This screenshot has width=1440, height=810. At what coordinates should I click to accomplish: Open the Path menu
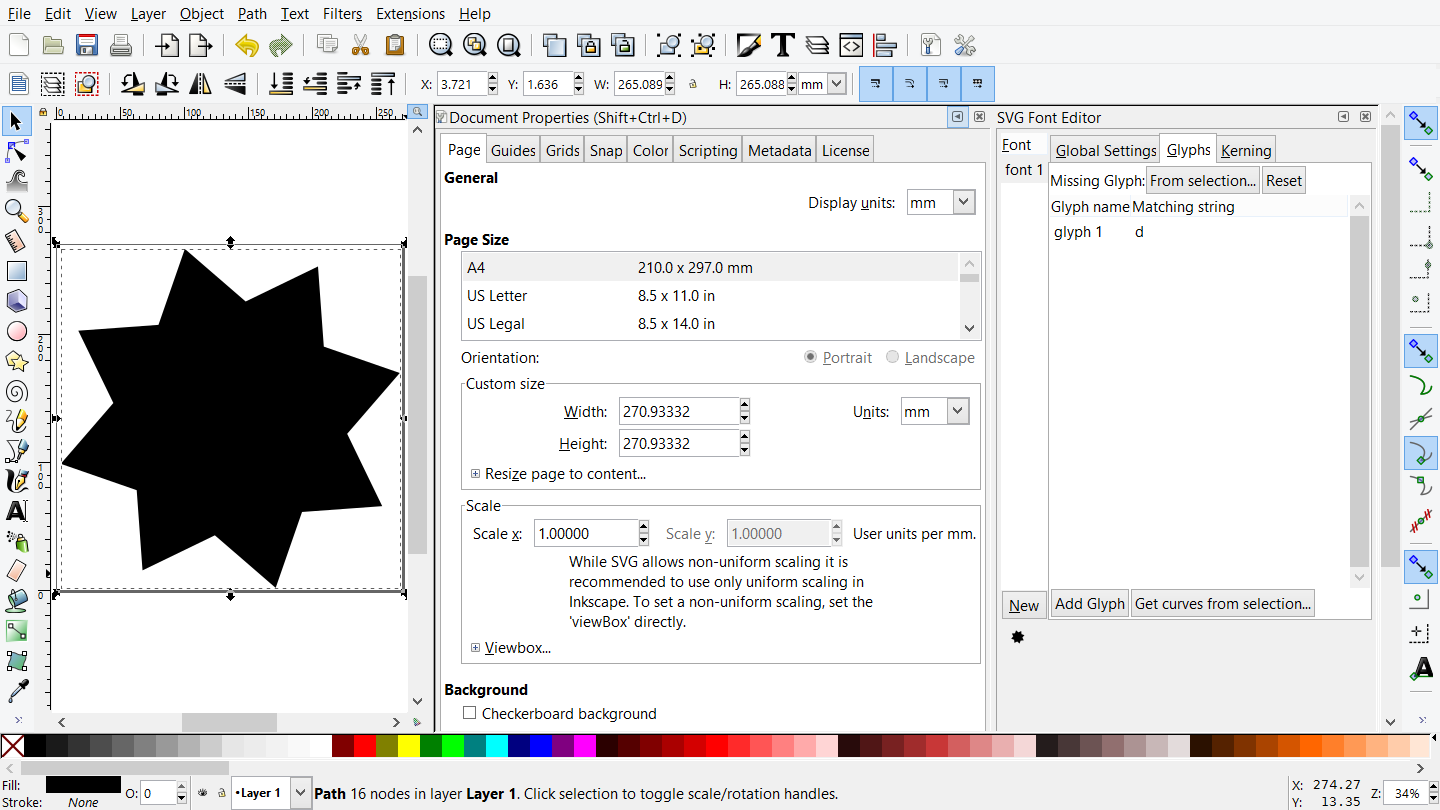[251, 13]
